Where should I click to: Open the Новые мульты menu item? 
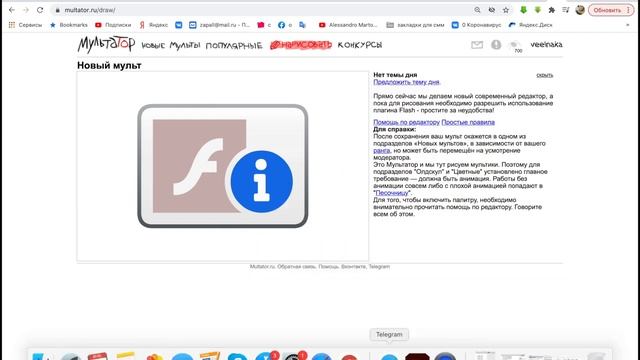coord(171,45)
